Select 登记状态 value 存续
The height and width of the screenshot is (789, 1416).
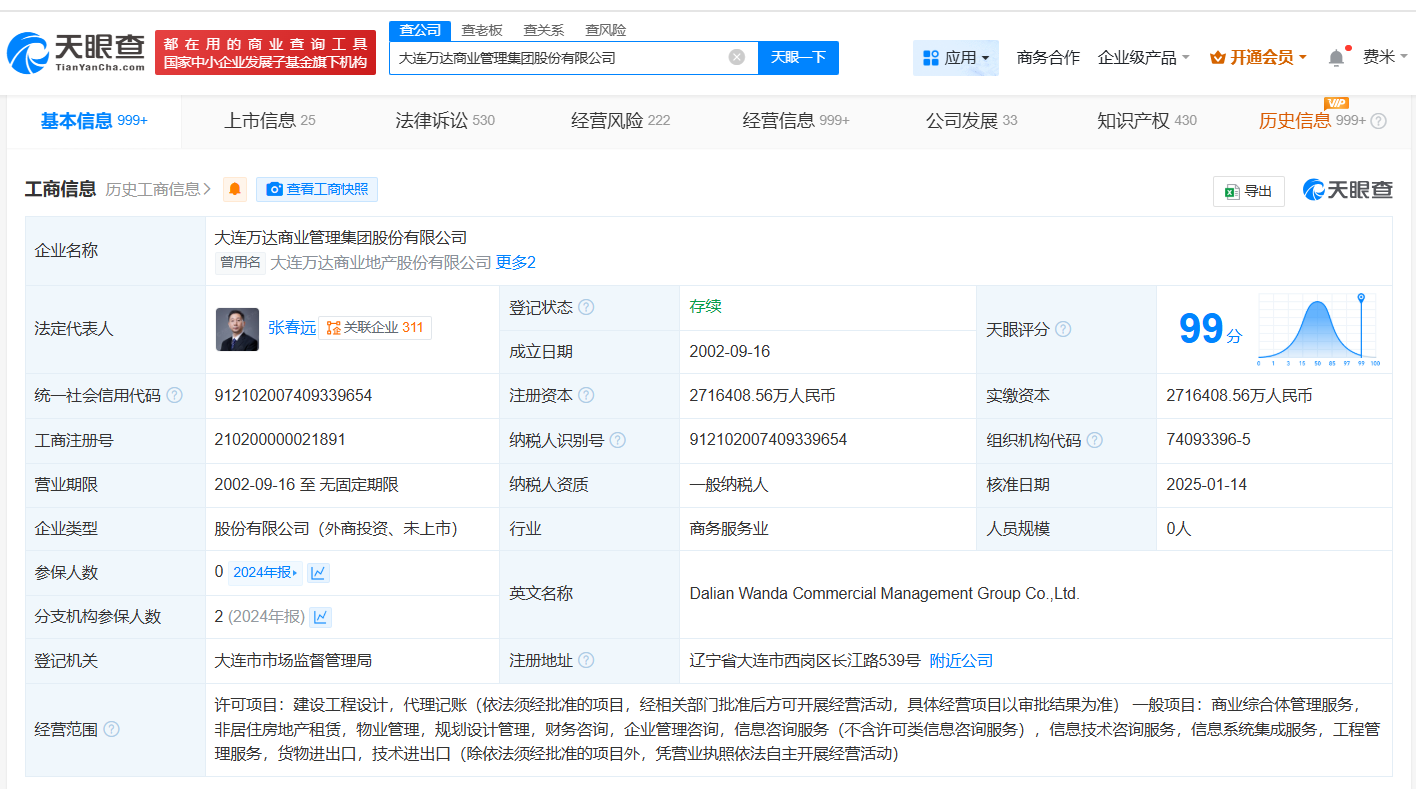point(705,306)
